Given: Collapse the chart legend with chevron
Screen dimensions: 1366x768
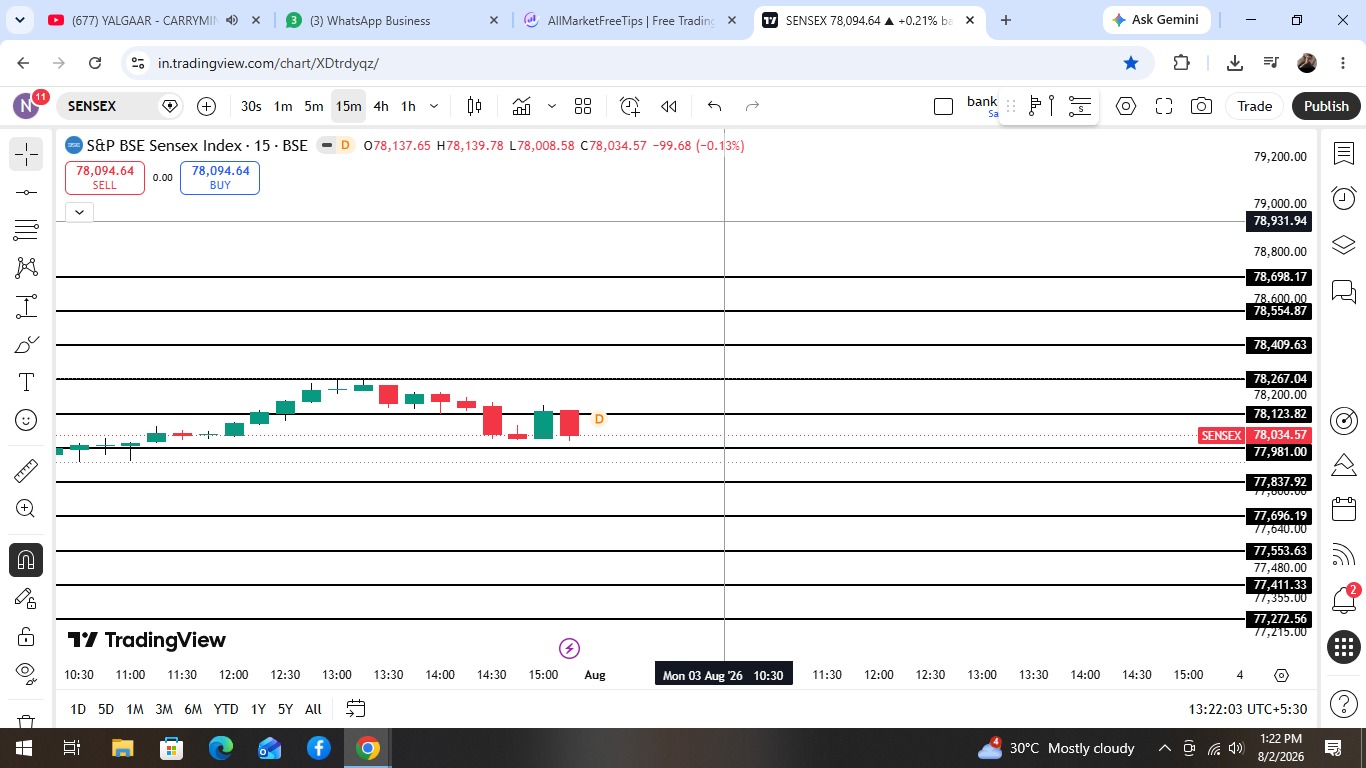Looking at the screenshot, I should coord(79,212).
